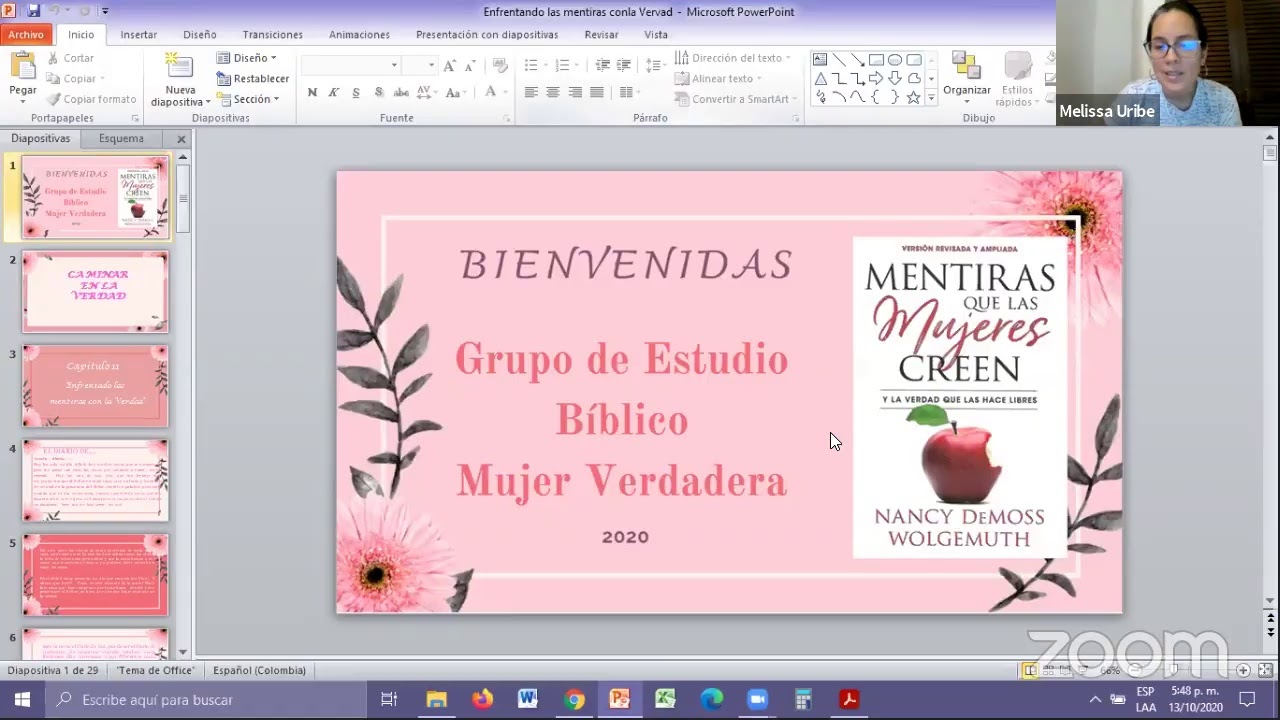
Task: Select the rectangle shape
Action: click(876, 60)
